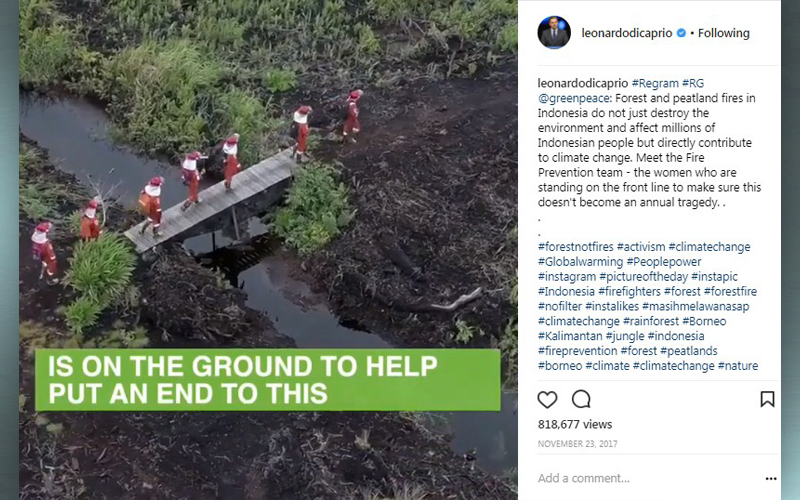This screenshot has height=500, width=800.
Task: Open the leonardodicaprio profile picture
Action: pyautogui.click(x=554, y=33)
